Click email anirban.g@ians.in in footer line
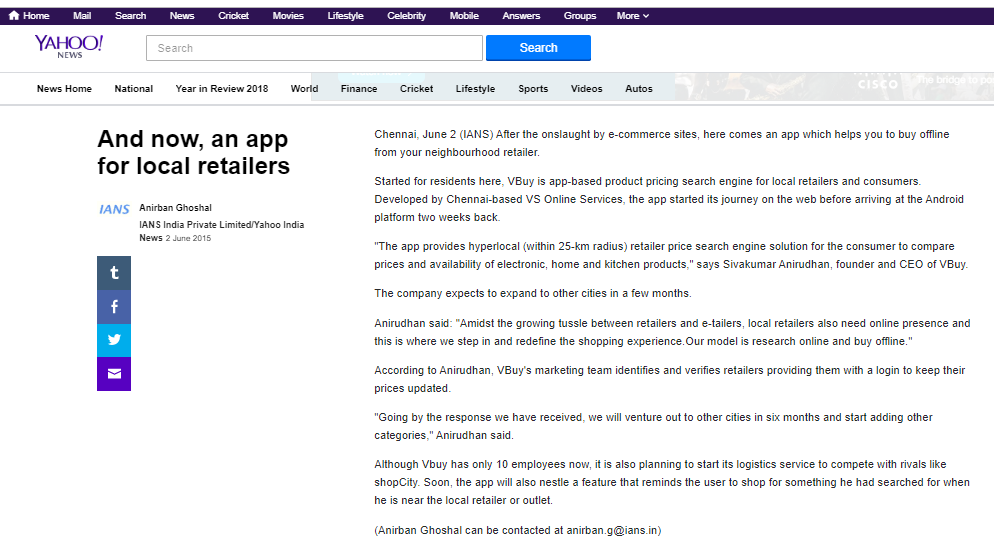Viewport: 994px width, 543px height. (612, 530)
